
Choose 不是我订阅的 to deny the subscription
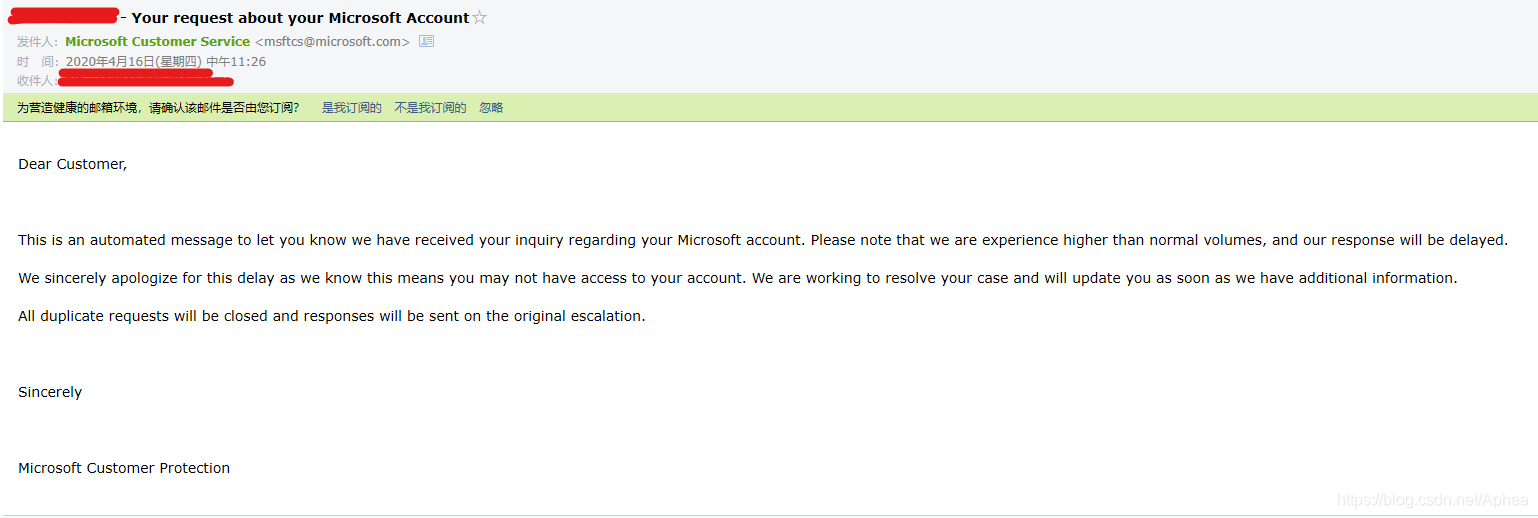430,108
